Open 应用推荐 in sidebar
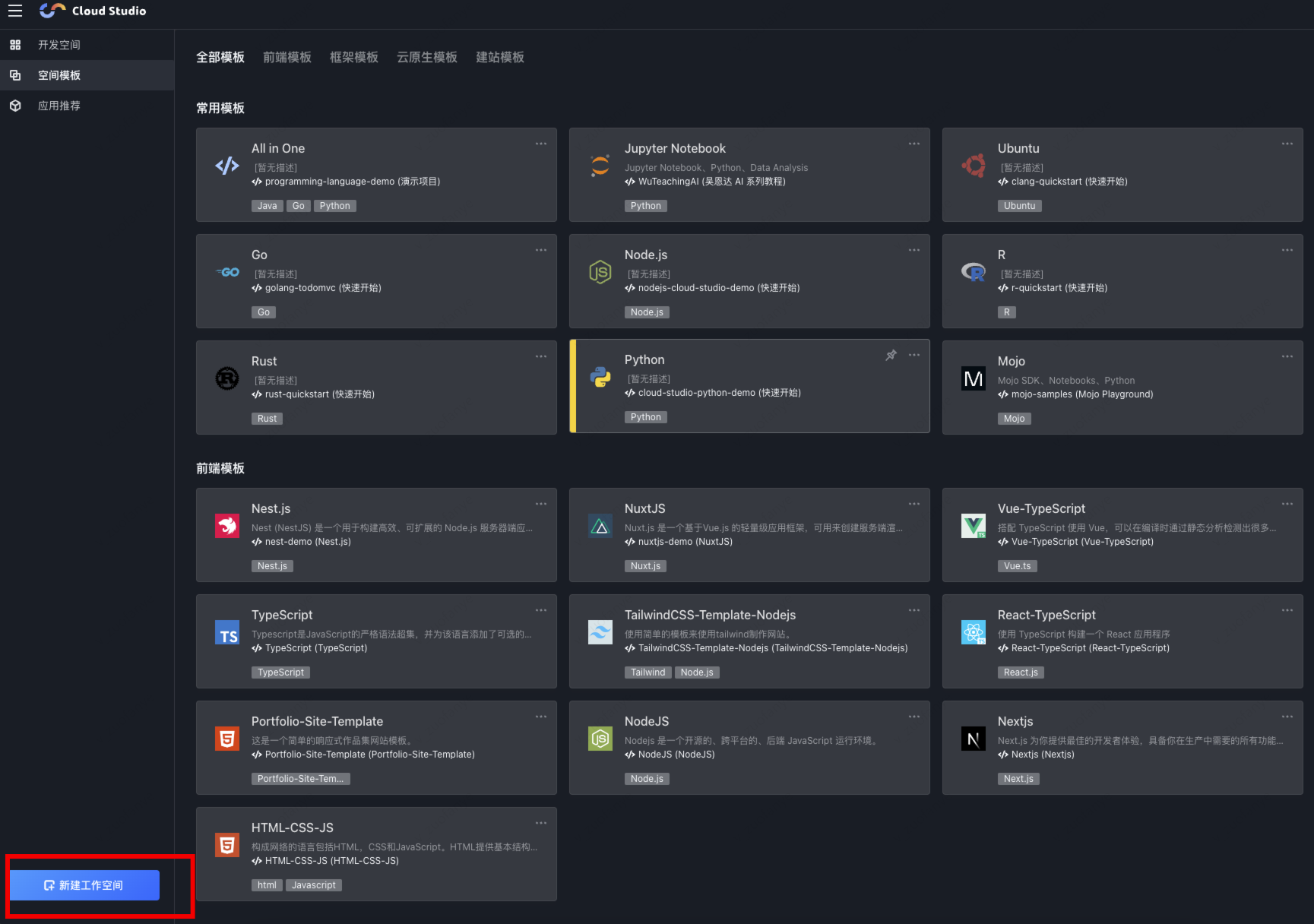Viewport: 1314px width, 924px height. (59, 106)
